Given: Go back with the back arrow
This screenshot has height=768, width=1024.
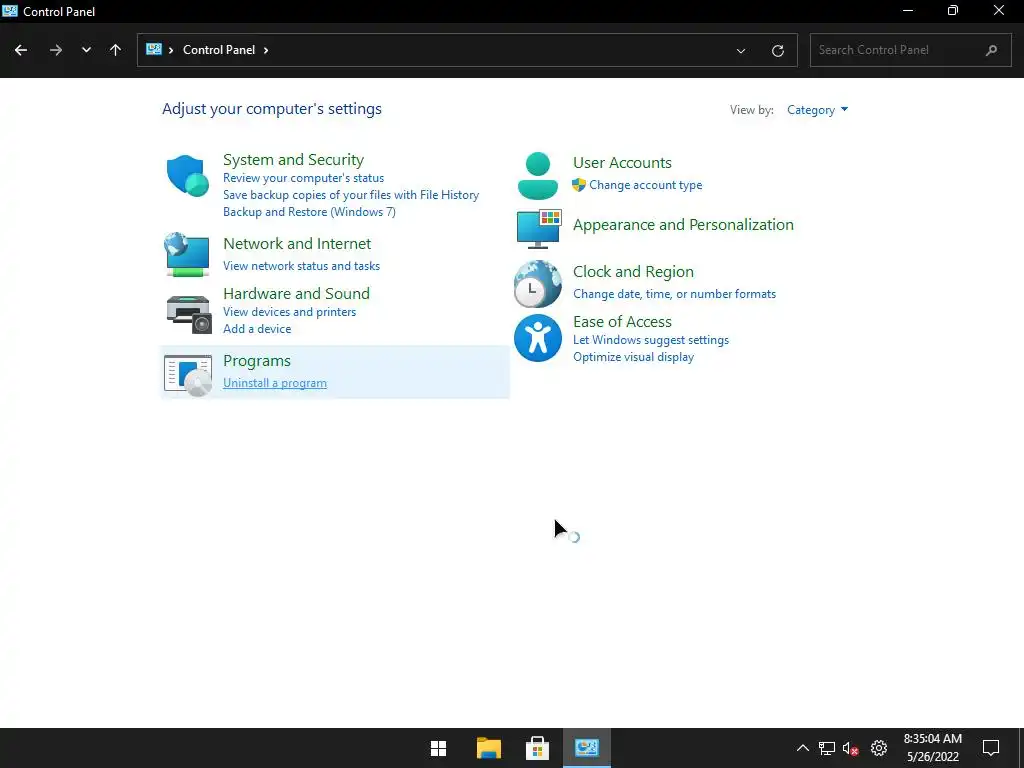Looking at the screenshot, I should pyautogui.click(x=21, y=50).
